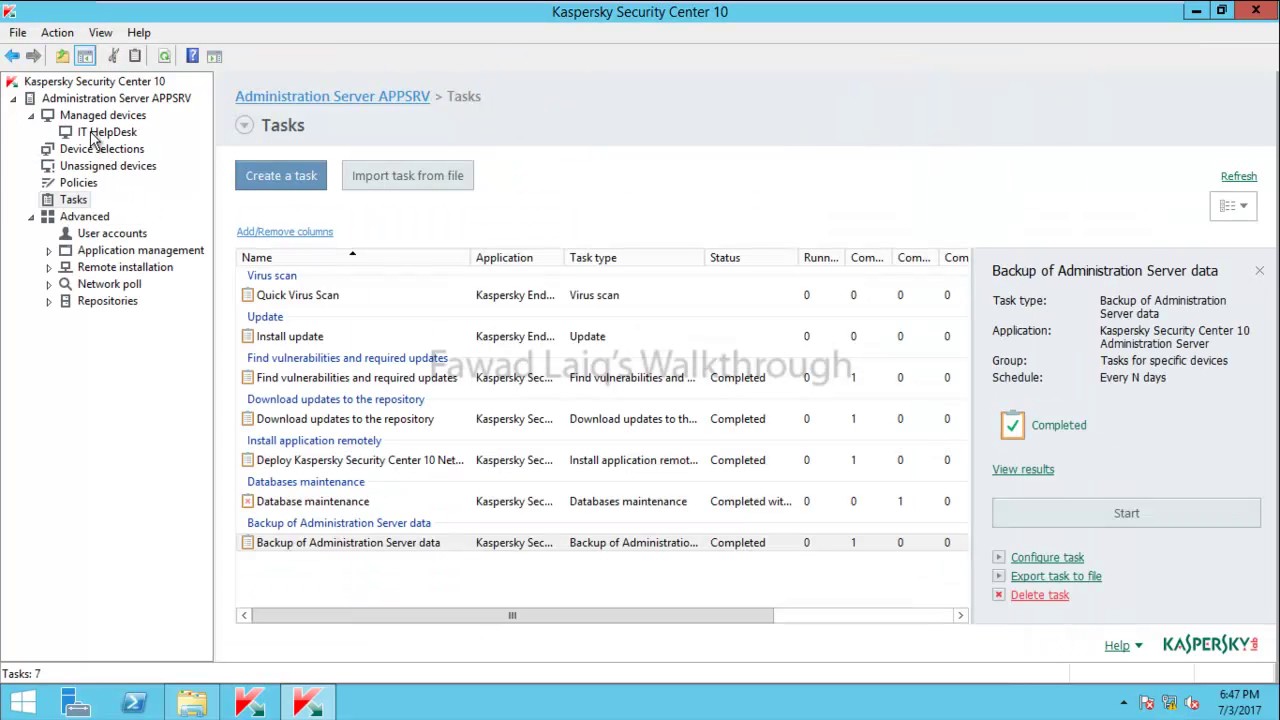The height and width of the screenshot is (720, 1280).
Task: Click the Cut scissors toolbar icon
Action: coord(113,56)
